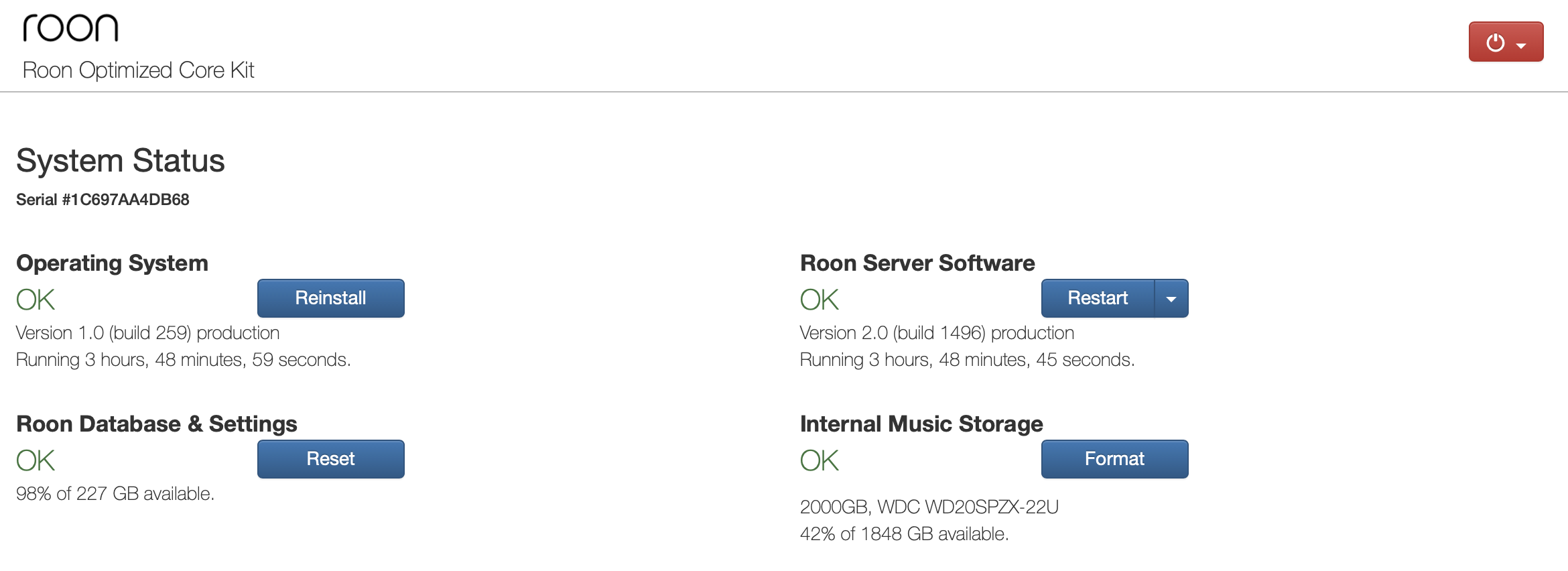Click the serial number #1C697AA4DB68

click(126, 200)
